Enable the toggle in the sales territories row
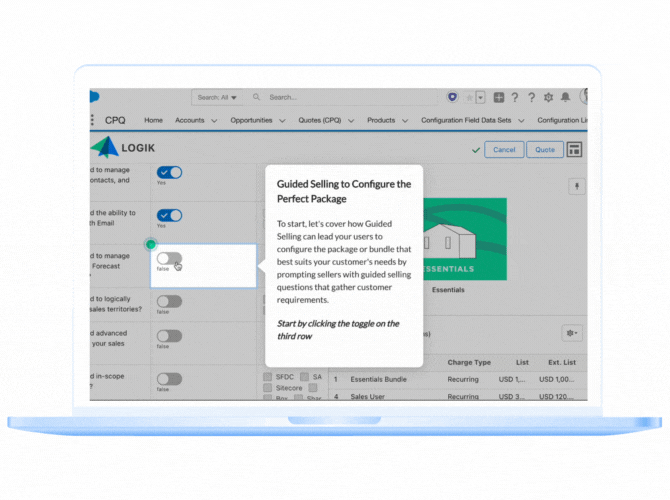The height and width of the screenshot is (500, 670). pyautogui.click(x=170, y=301)
